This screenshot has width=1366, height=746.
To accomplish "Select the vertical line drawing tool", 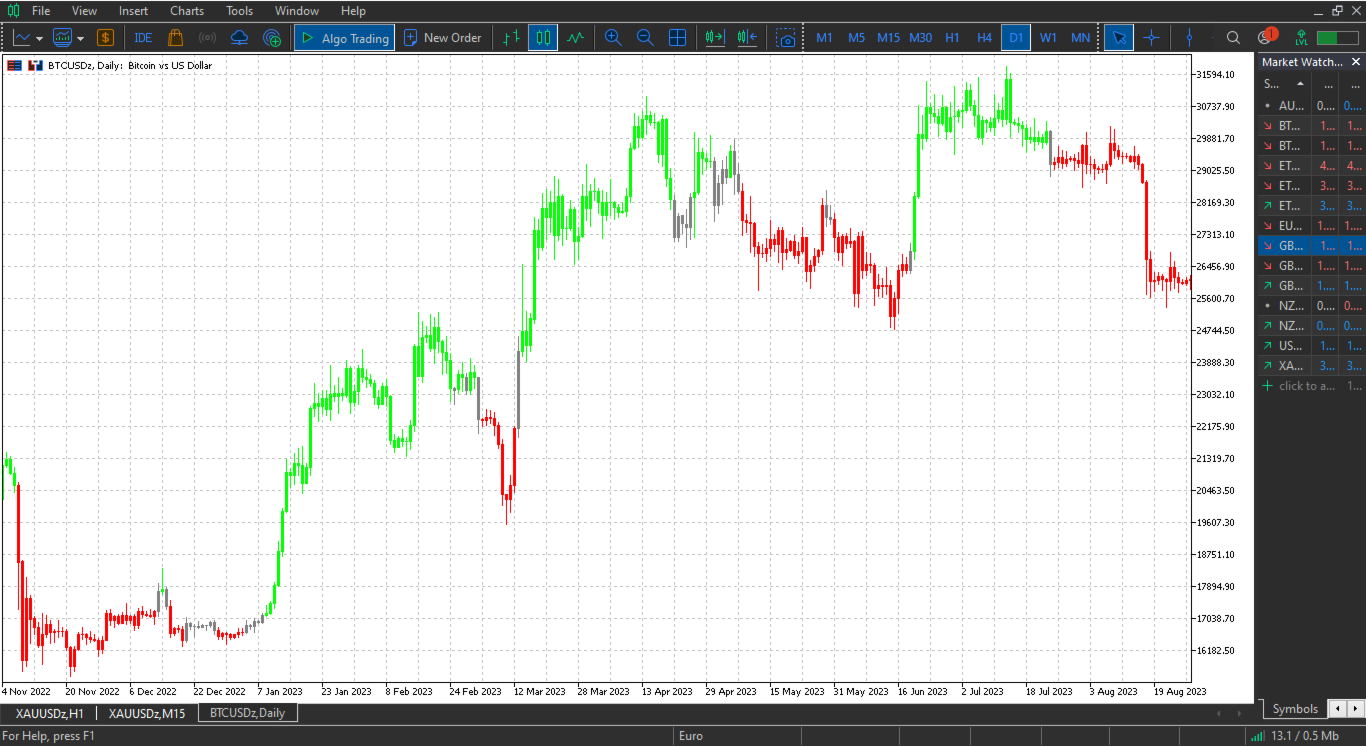I will pos(1189,38).
